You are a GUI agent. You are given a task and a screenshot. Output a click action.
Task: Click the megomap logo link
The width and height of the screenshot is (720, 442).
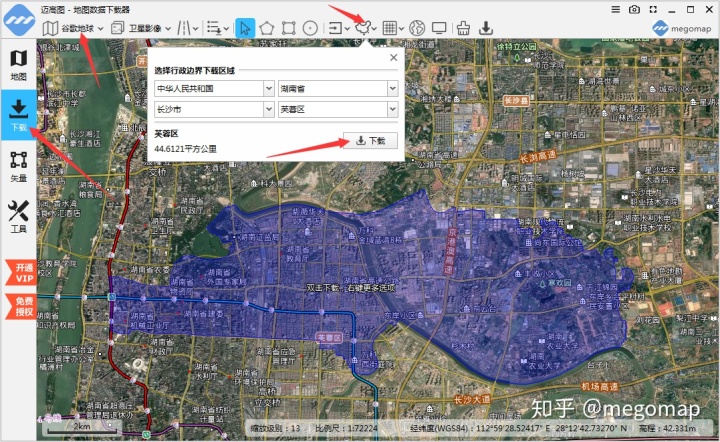(681, 28)
